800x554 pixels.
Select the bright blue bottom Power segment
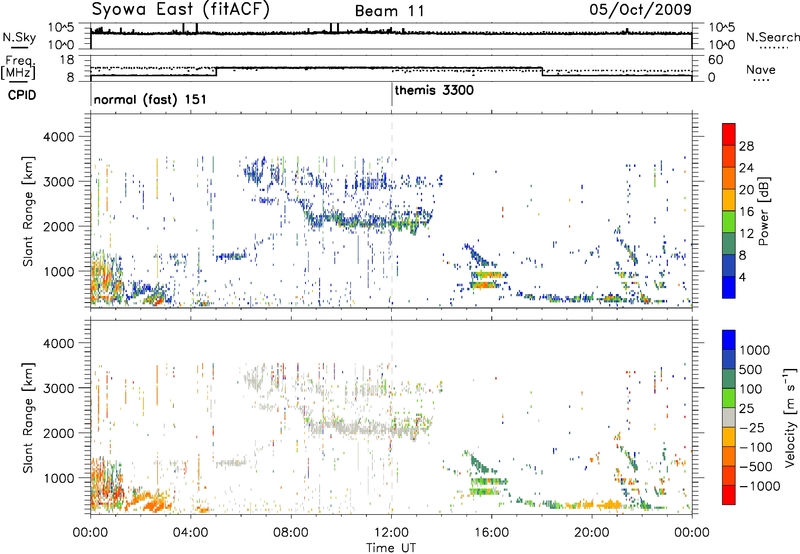(x=729, y=288)
